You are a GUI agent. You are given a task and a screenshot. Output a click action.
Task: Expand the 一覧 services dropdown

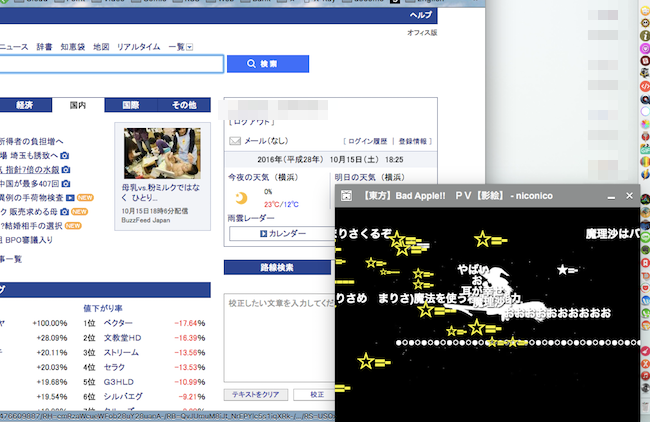pyautogui.click(x=189, y=47)
